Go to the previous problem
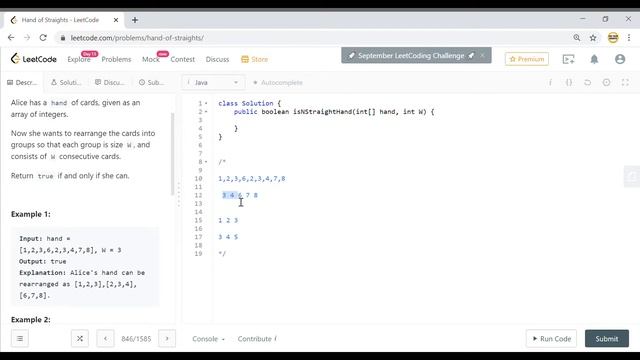The image size is (640, 360). (x=105, y=338)
